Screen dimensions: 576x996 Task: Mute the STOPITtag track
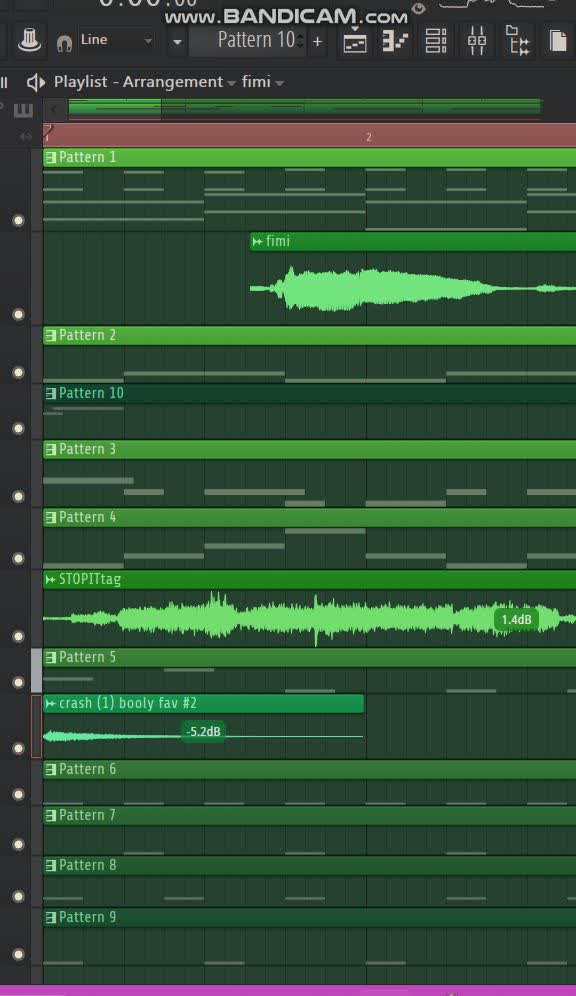click(x=18, y=636)
